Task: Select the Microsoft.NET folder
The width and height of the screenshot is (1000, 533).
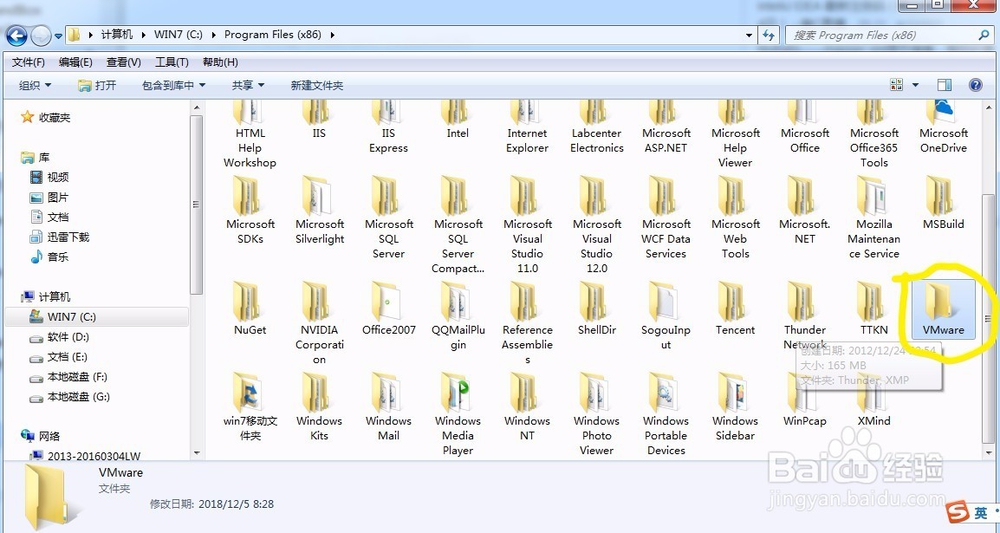Action: tap(804, 211)
